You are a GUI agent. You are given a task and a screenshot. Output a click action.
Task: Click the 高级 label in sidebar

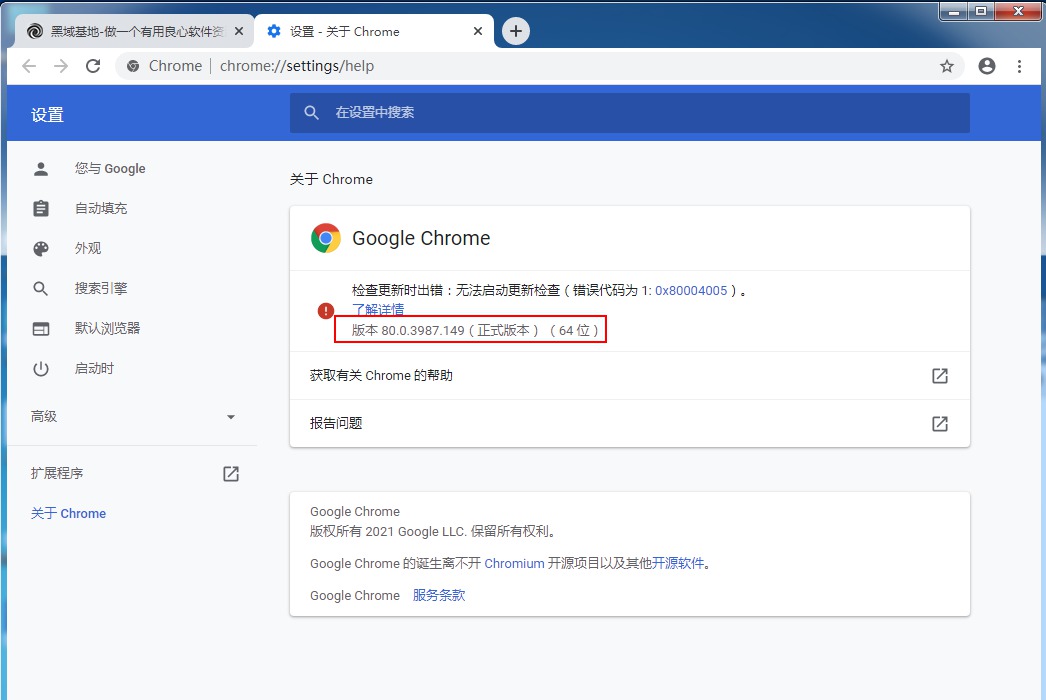point(44,416)
